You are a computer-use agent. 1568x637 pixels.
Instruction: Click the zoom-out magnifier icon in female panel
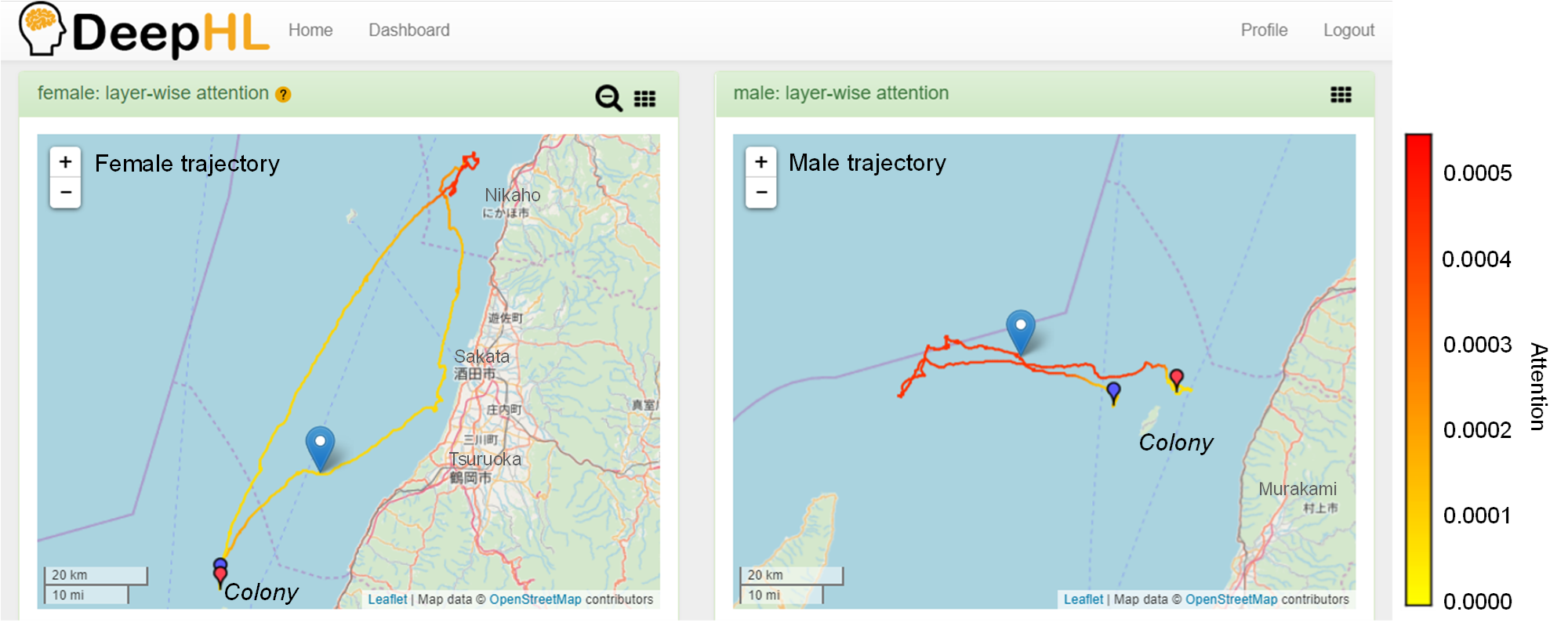[608, 98]
